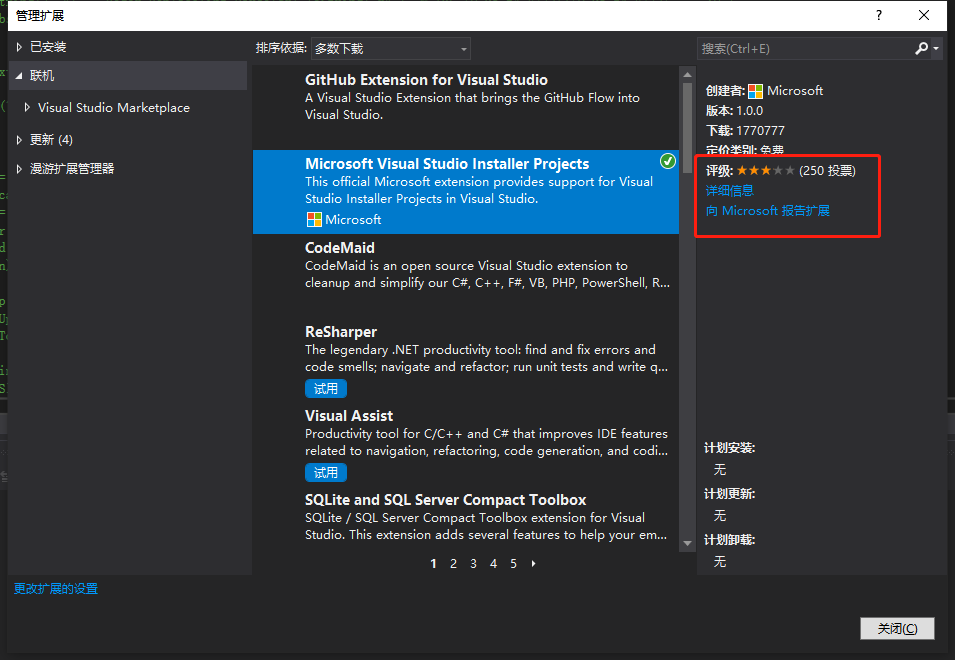Go to results page 3
Viewport: 955px width, 660px height.
pos(473,564)
